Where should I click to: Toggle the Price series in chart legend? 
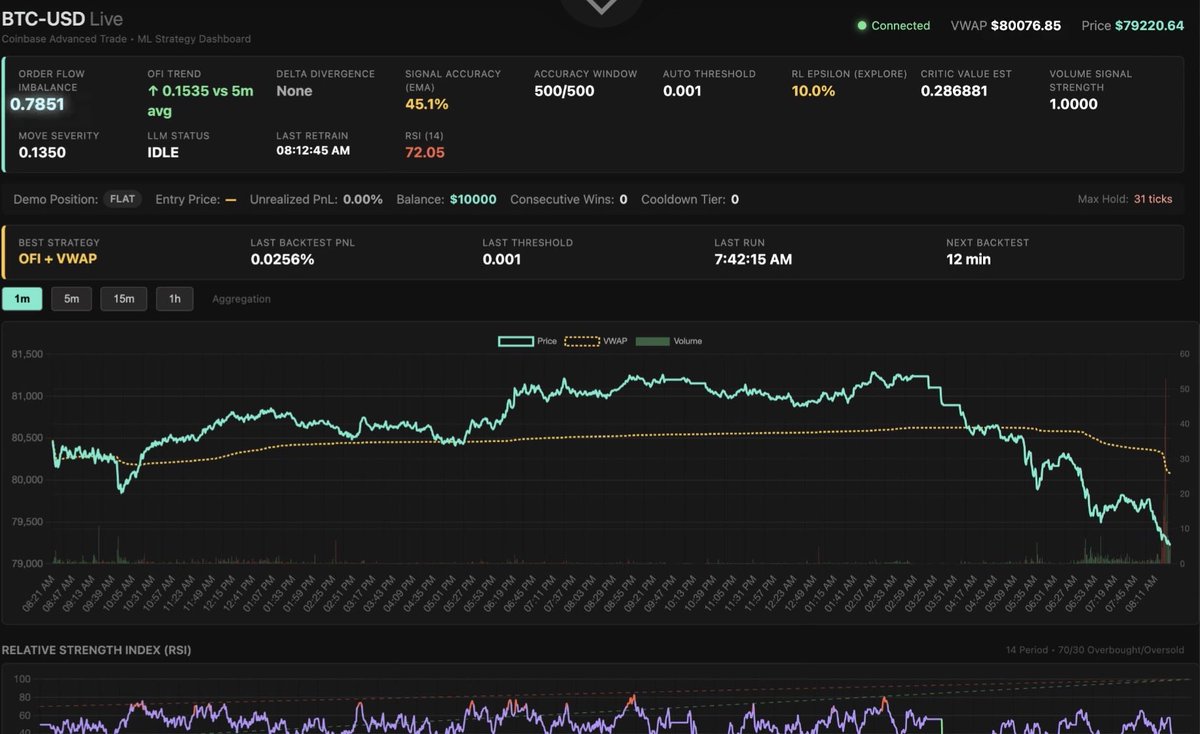pos(528,341)
